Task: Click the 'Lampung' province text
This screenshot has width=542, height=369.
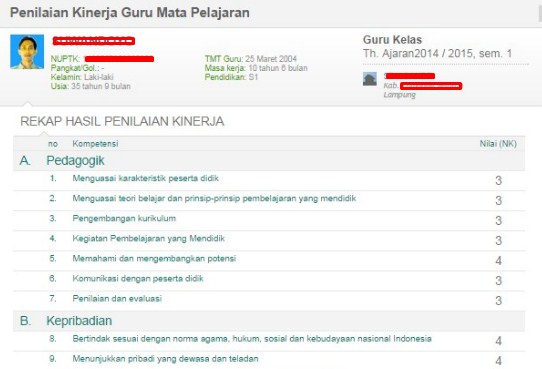Action: tap(400, 95)
